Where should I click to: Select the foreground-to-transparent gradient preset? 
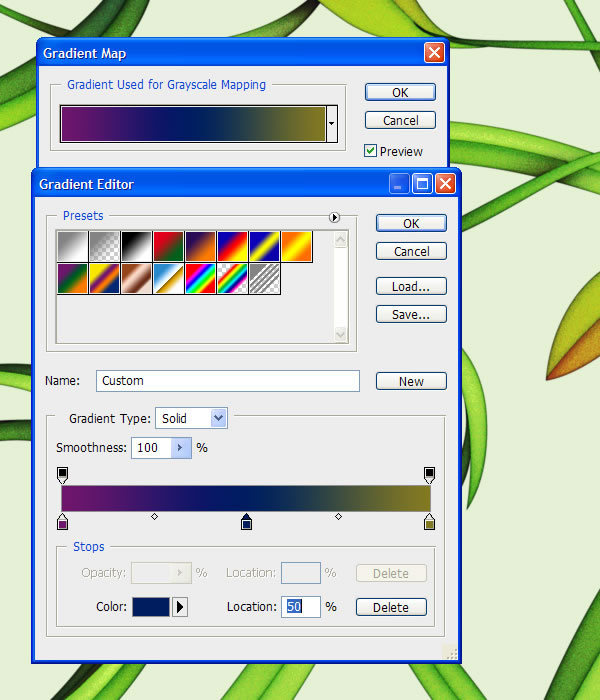pos(104,246)
